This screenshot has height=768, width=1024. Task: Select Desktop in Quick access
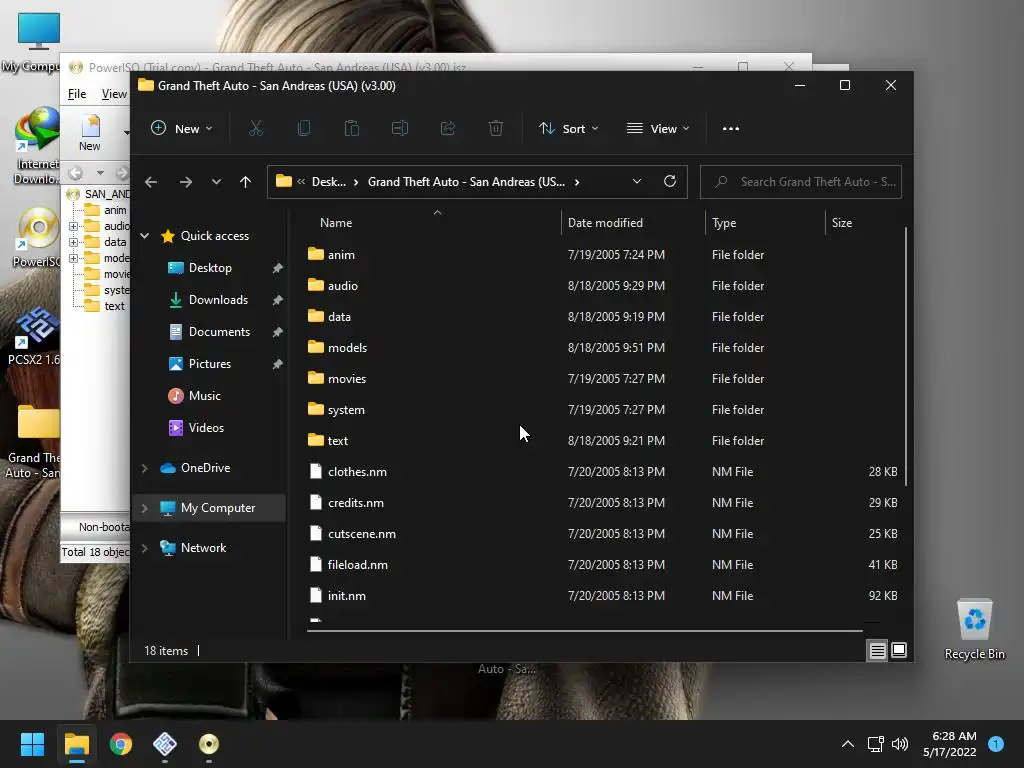point(209,268)
